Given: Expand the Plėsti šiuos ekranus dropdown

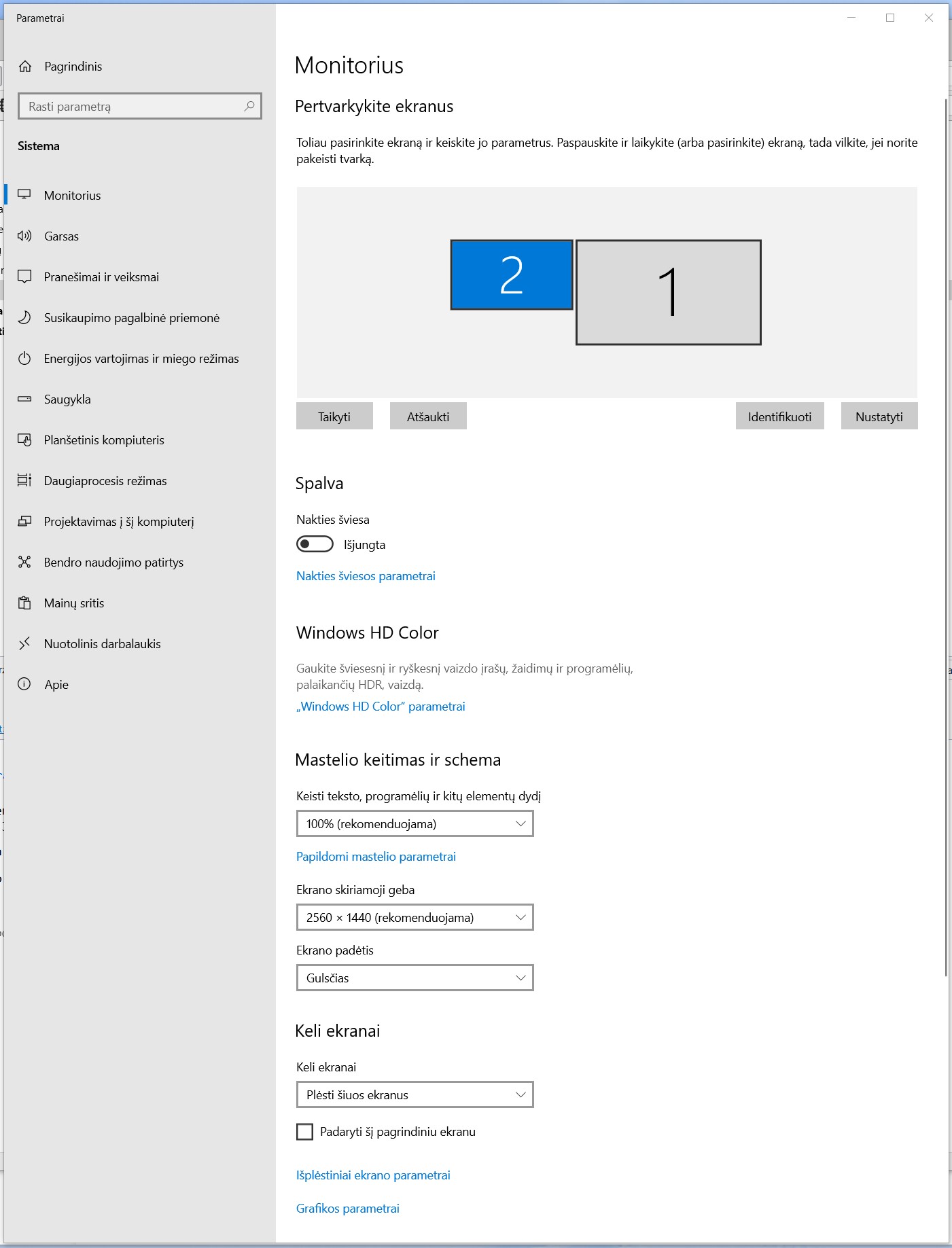Looking at the screenshot, I should 415,1095.
